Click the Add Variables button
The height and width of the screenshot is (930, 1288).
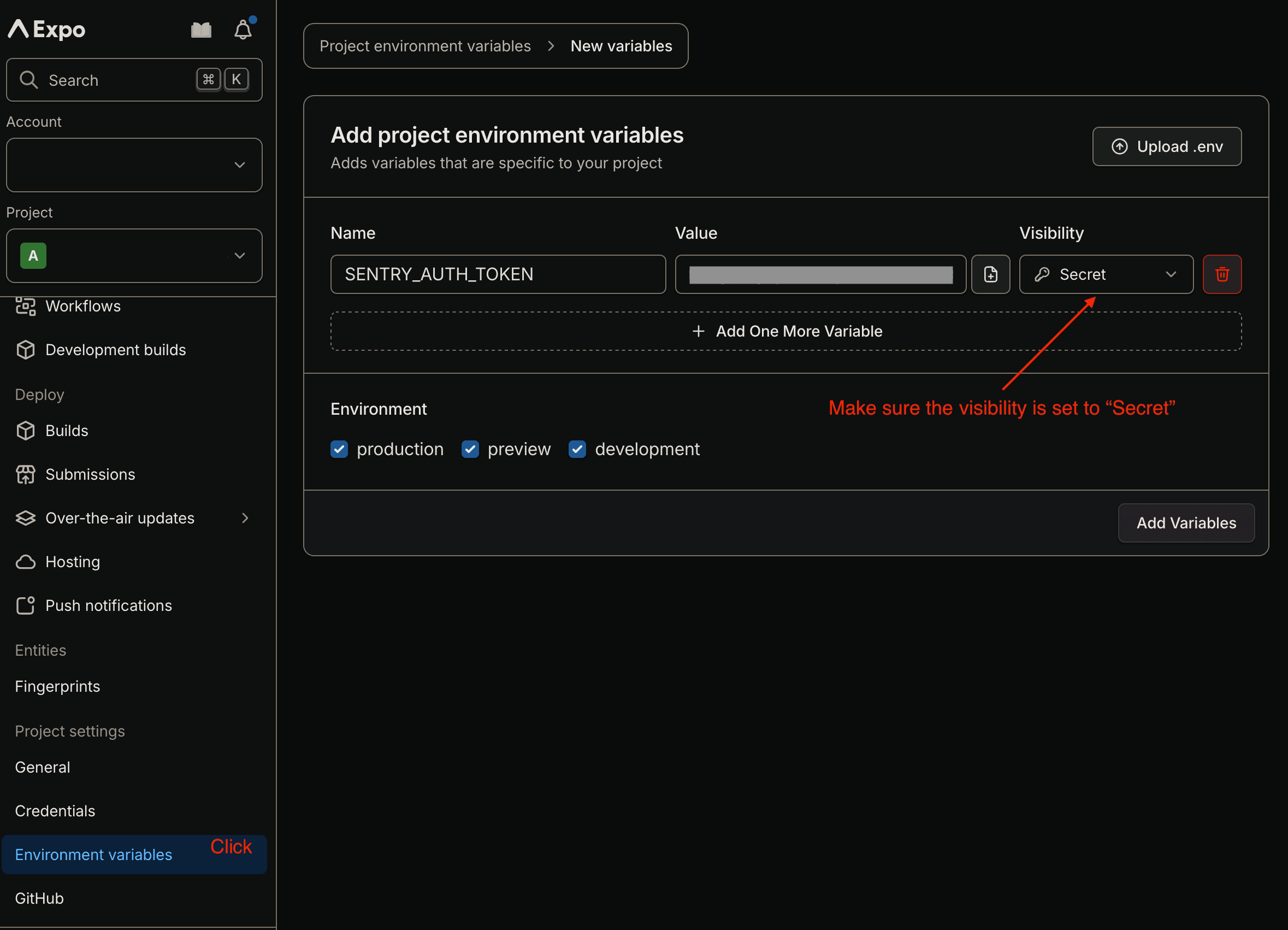[1186, 523]
